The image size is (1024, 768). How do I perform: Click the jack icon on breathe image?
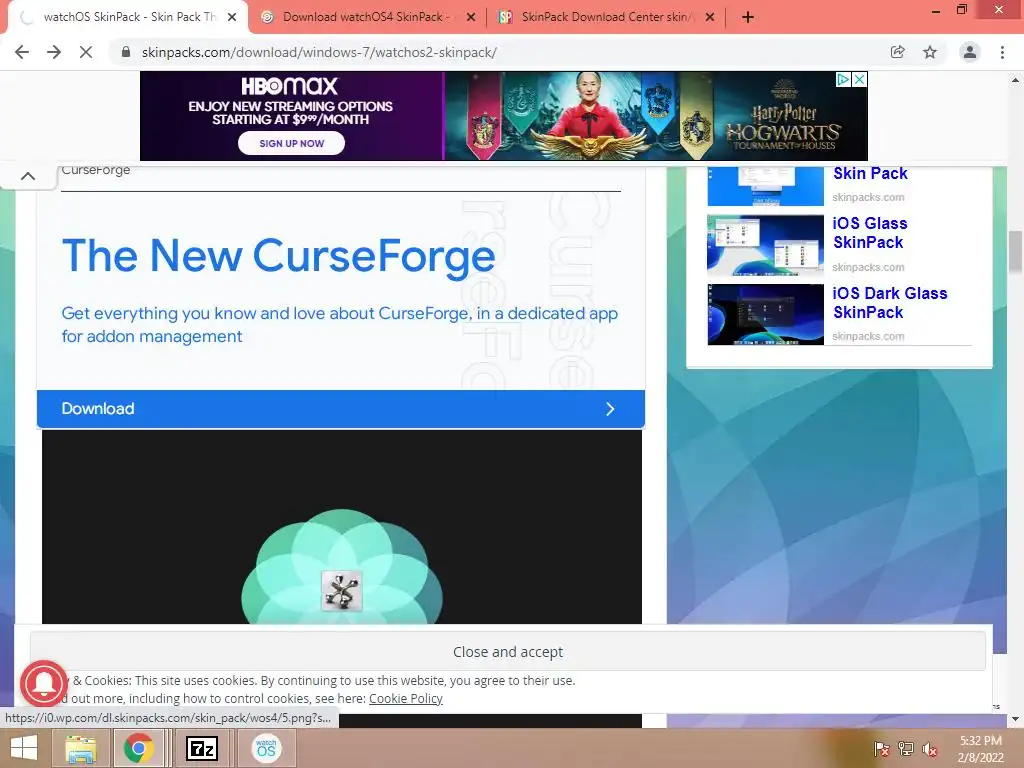(x=342, y=590)
